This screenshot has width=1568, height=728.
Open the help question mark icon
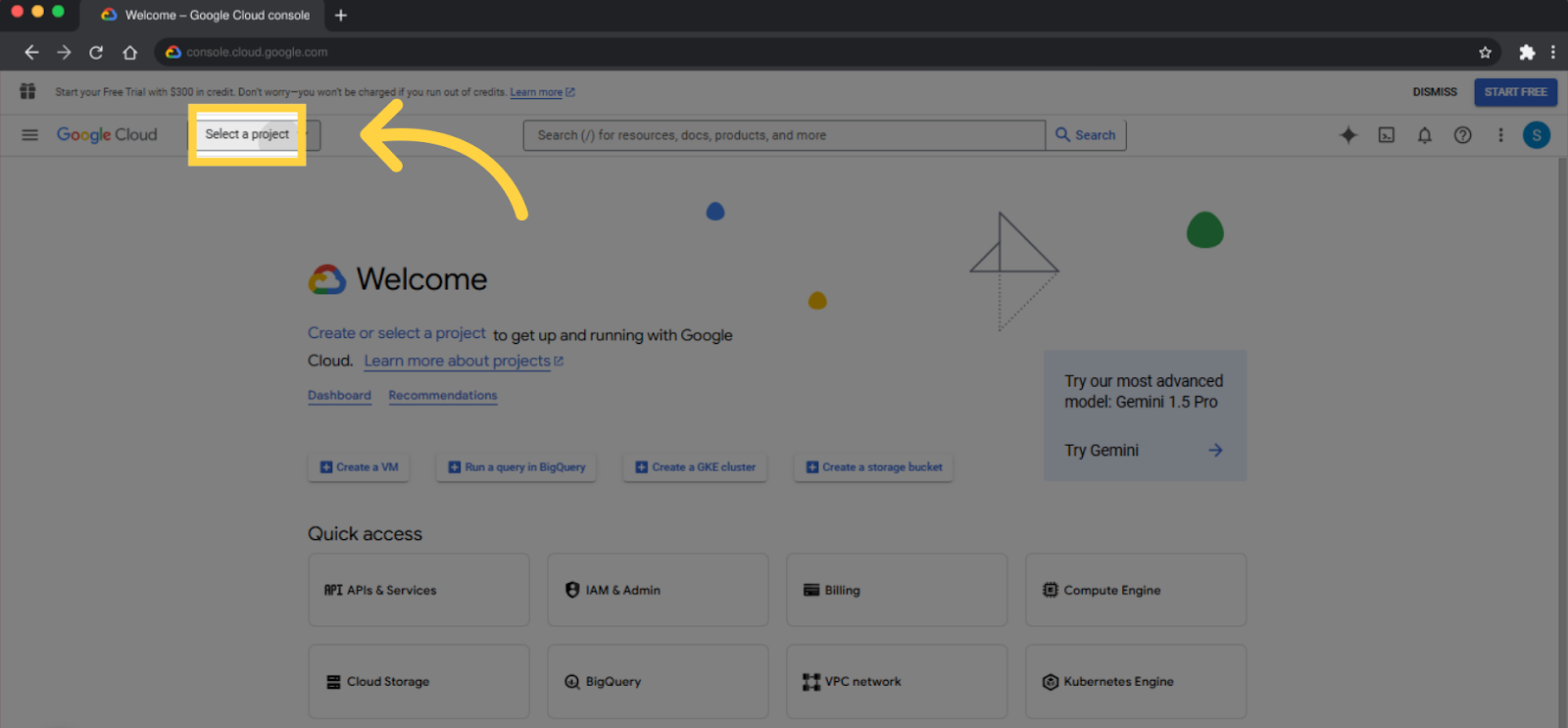pos(1462,135)
